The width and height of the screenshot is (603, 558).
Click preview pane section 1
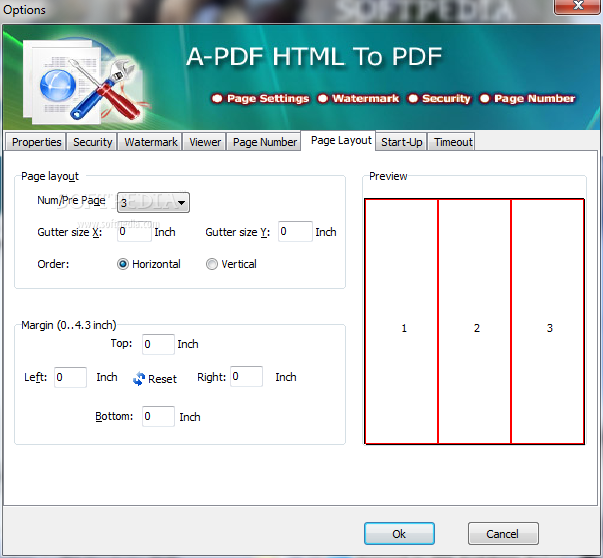coord(401,321)
